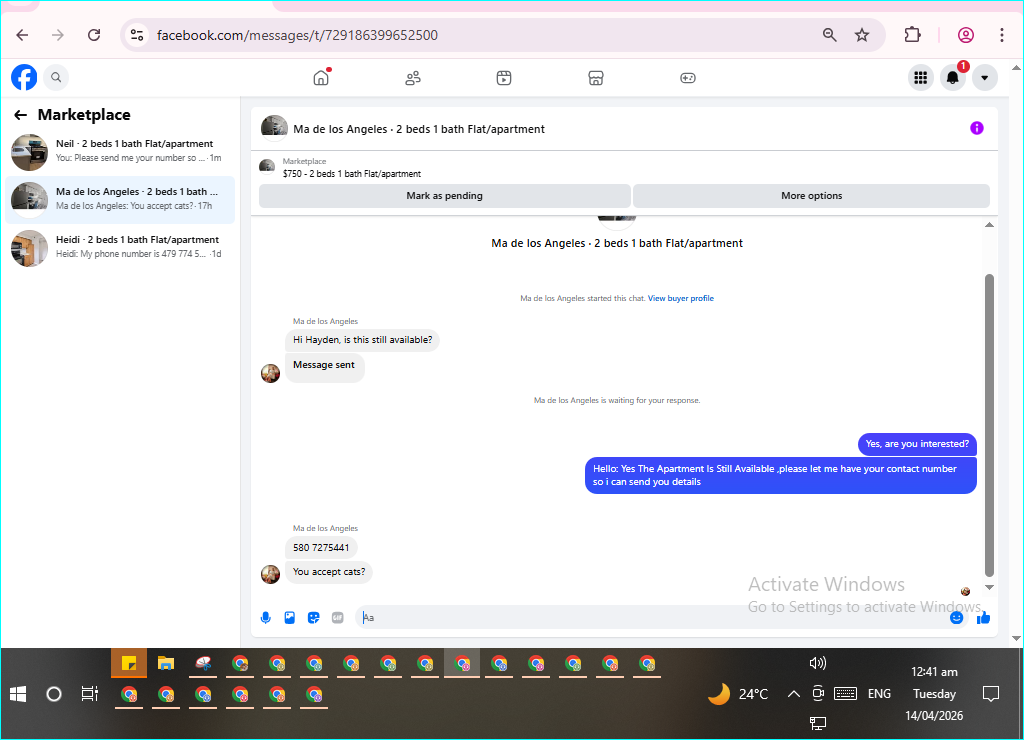Click the chat vertical scrollbar

click(989, 425)
